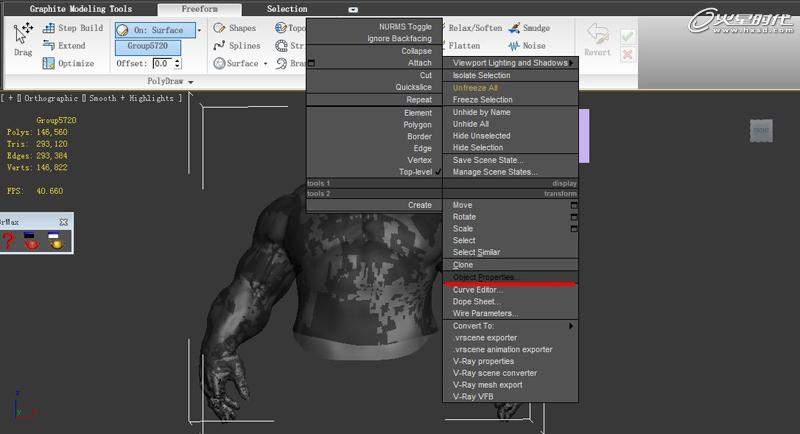Switch to the Freeform tab
Viewport: 800px width, 434px height.
pos(199,9)
